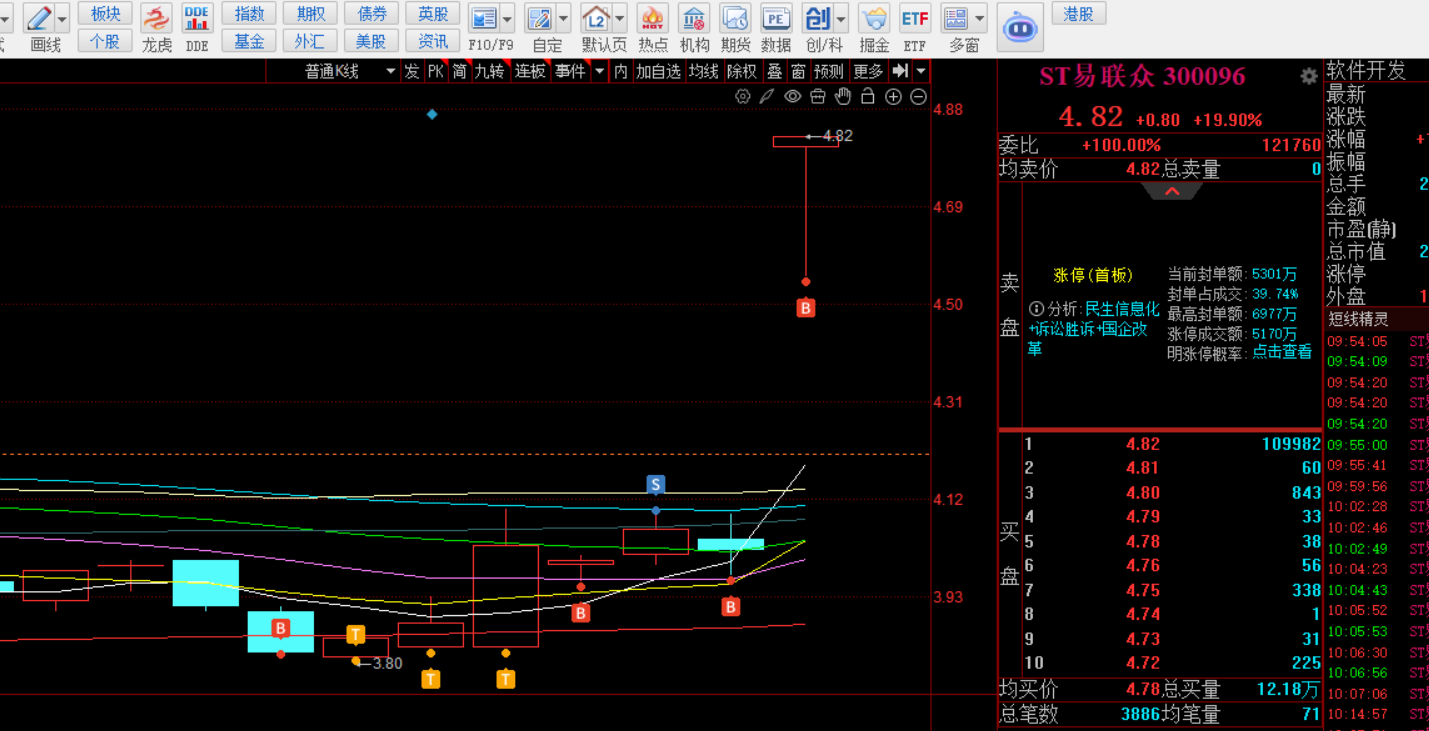
Task: Select the chart pen drawing icon
Action: (767, 96)
